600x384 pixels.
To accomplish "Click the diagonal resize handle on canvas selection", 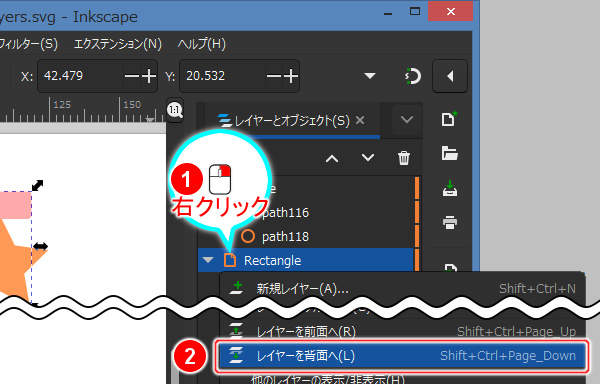I will (x=37, y=185).
